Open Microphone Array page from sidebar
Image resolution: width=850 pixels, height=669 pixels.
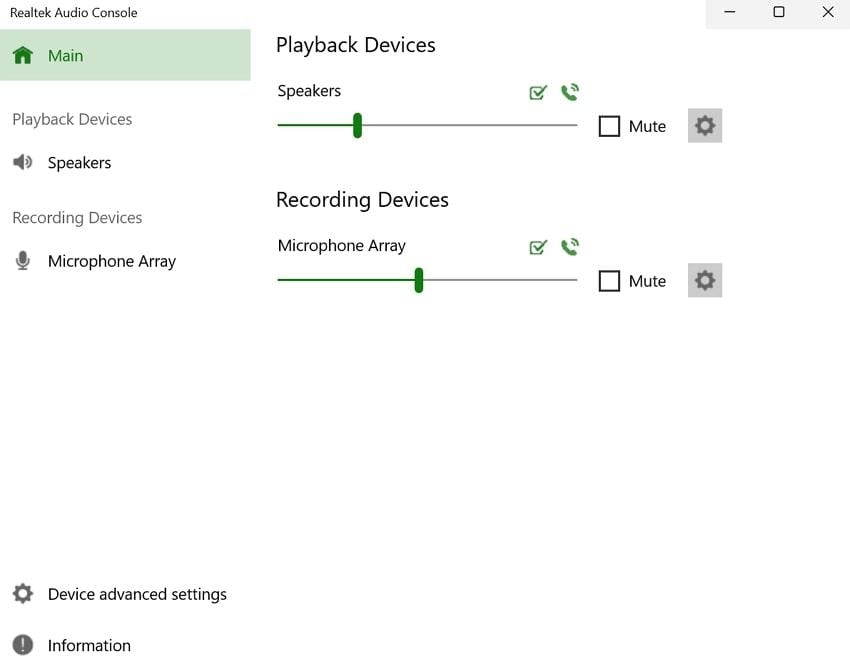(125, 261)
